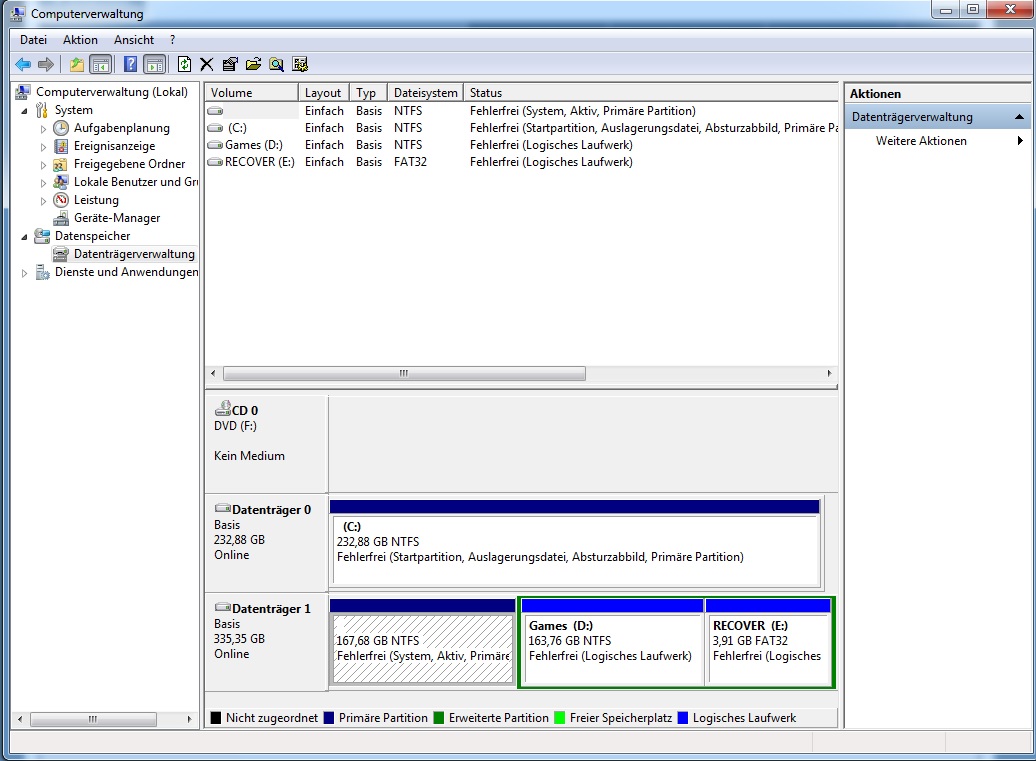Open Help via the question mark icon
The image size is (1036, 761).
tap(130, 64)
